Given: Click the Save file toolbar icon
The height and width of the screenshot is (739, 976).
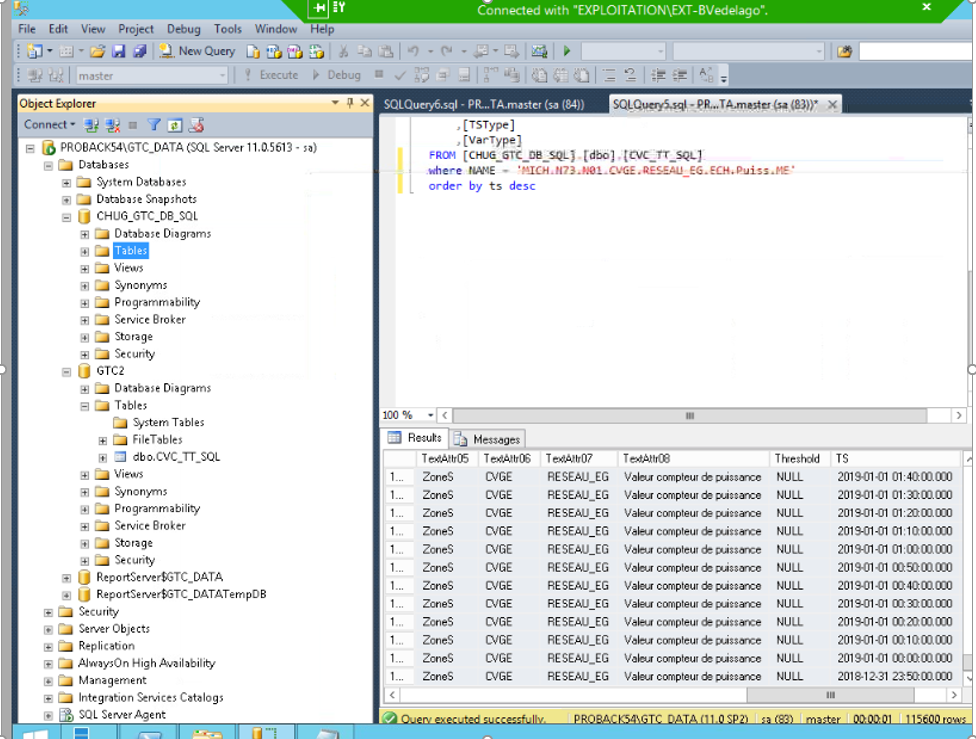Looking at the screenshot, I should (x=118, y=51).
